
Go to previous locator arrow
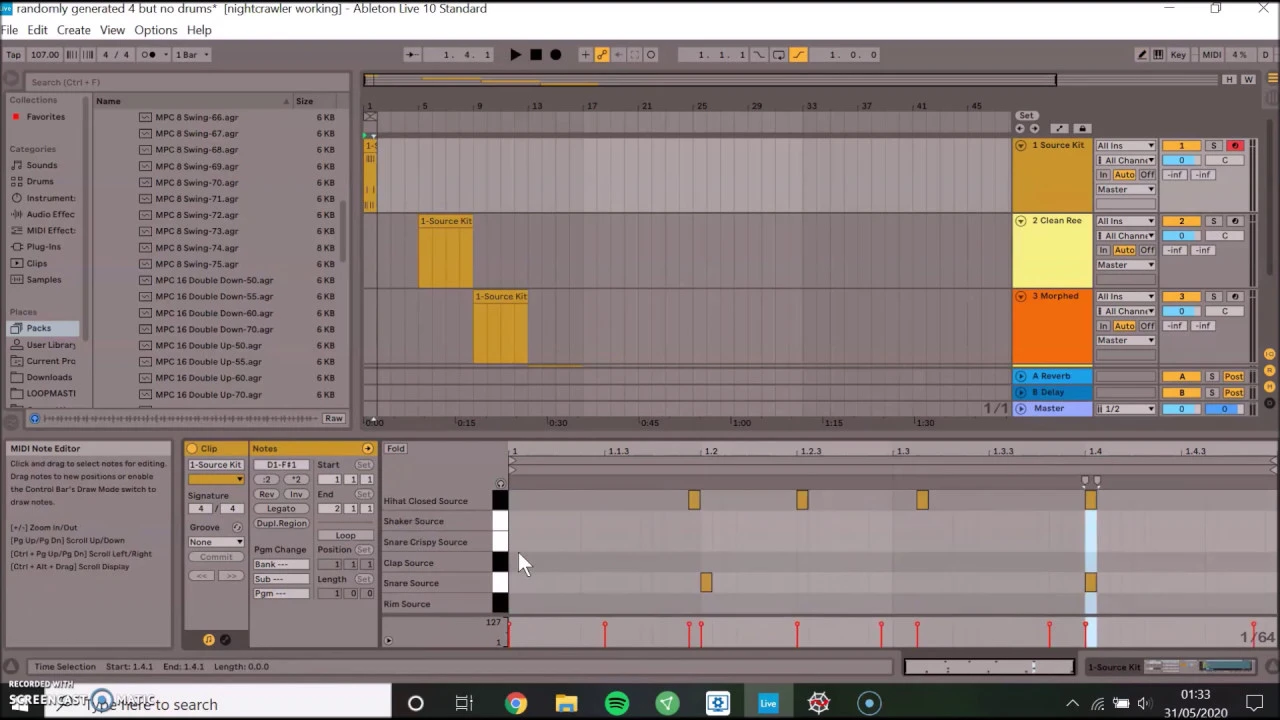[1020, 129]
